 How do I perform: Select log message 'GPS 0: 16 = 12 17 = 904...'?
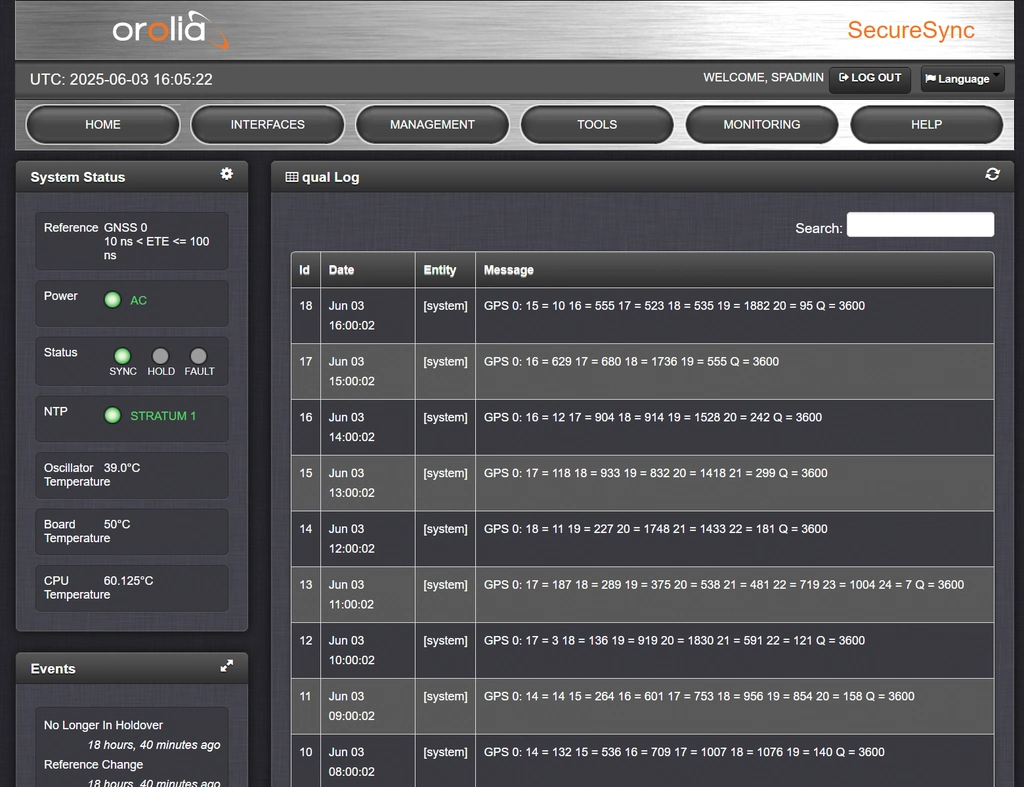point(652,417)
